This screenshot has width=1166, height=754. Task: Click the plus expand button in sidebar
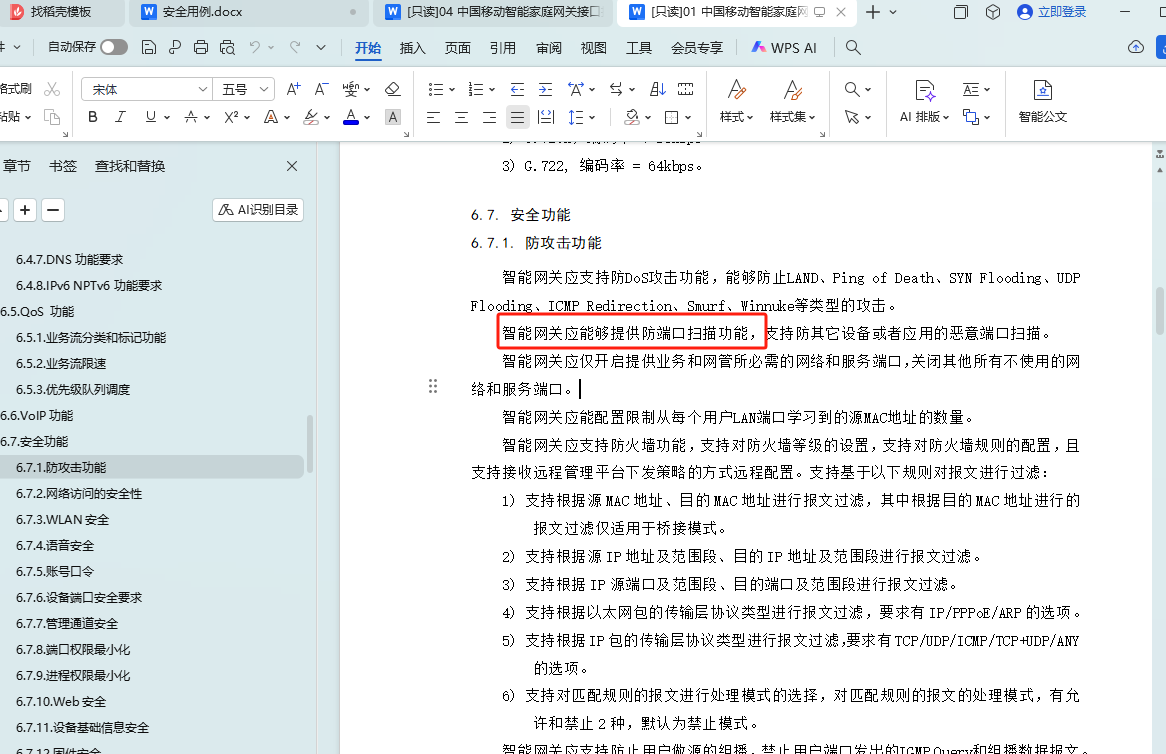[x=25, y=210]
